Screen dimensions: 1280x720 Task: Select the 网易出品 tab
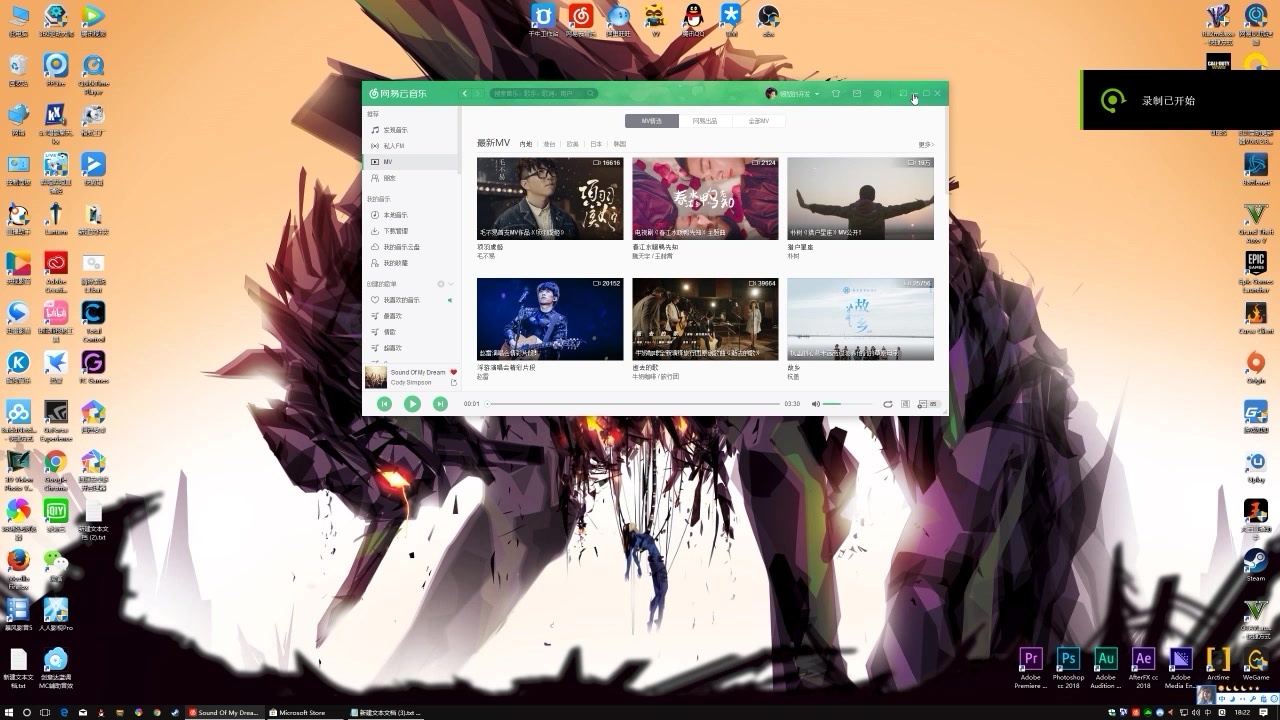click(x=705, y=121)
